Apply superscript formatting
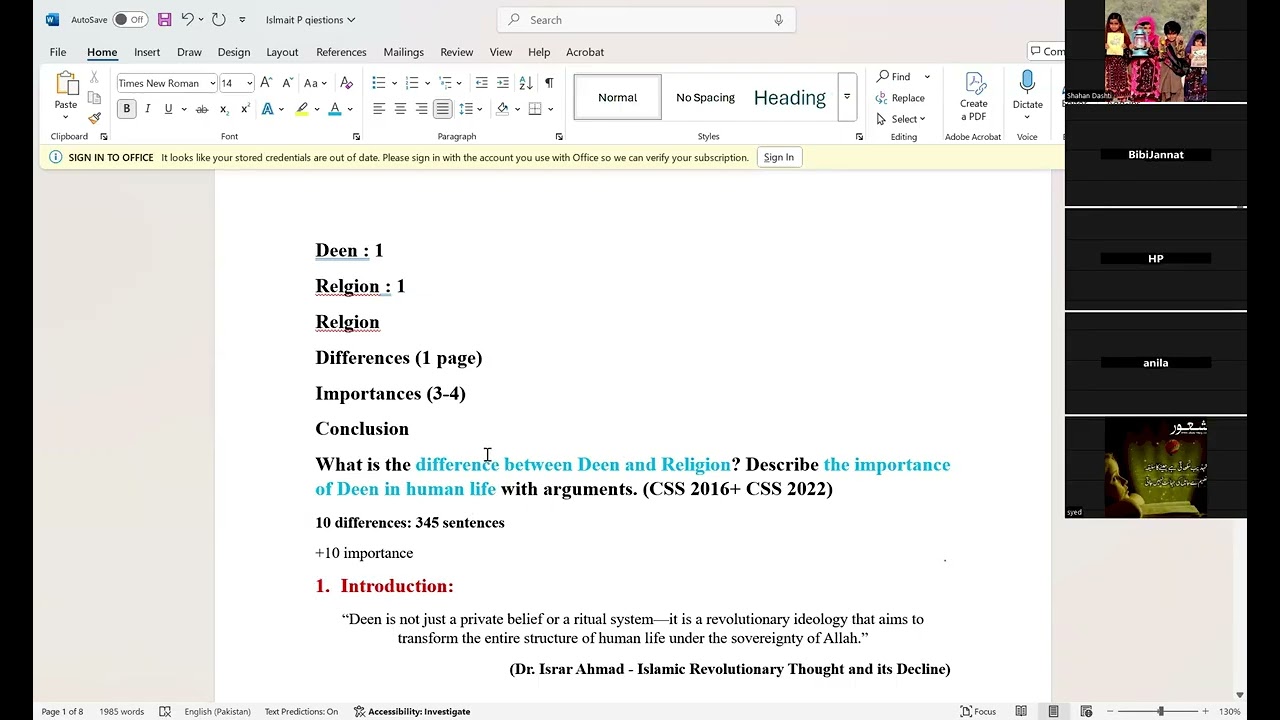 coord(245,109)
